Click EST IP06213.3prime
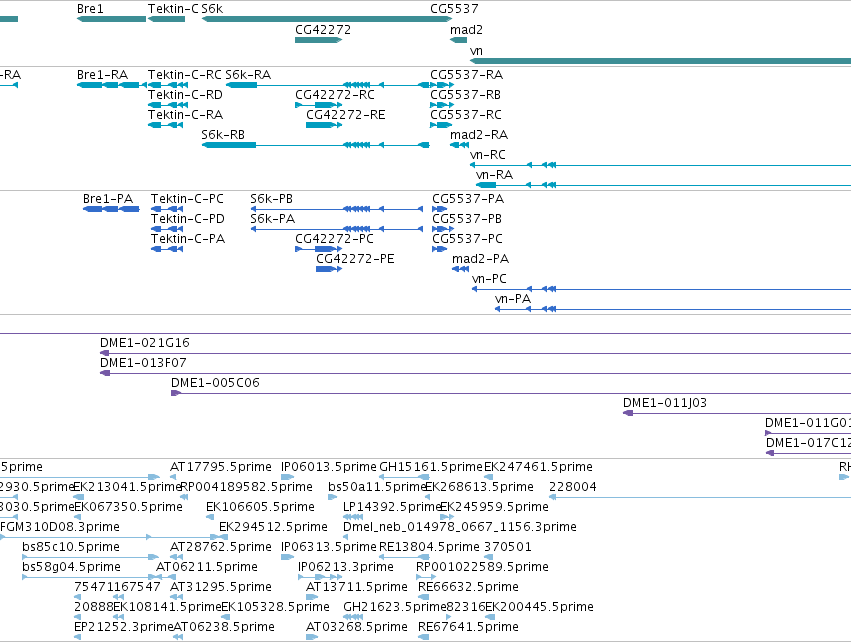Image resolution: width=851 pixels, height=642 pixels. point(346,568)
